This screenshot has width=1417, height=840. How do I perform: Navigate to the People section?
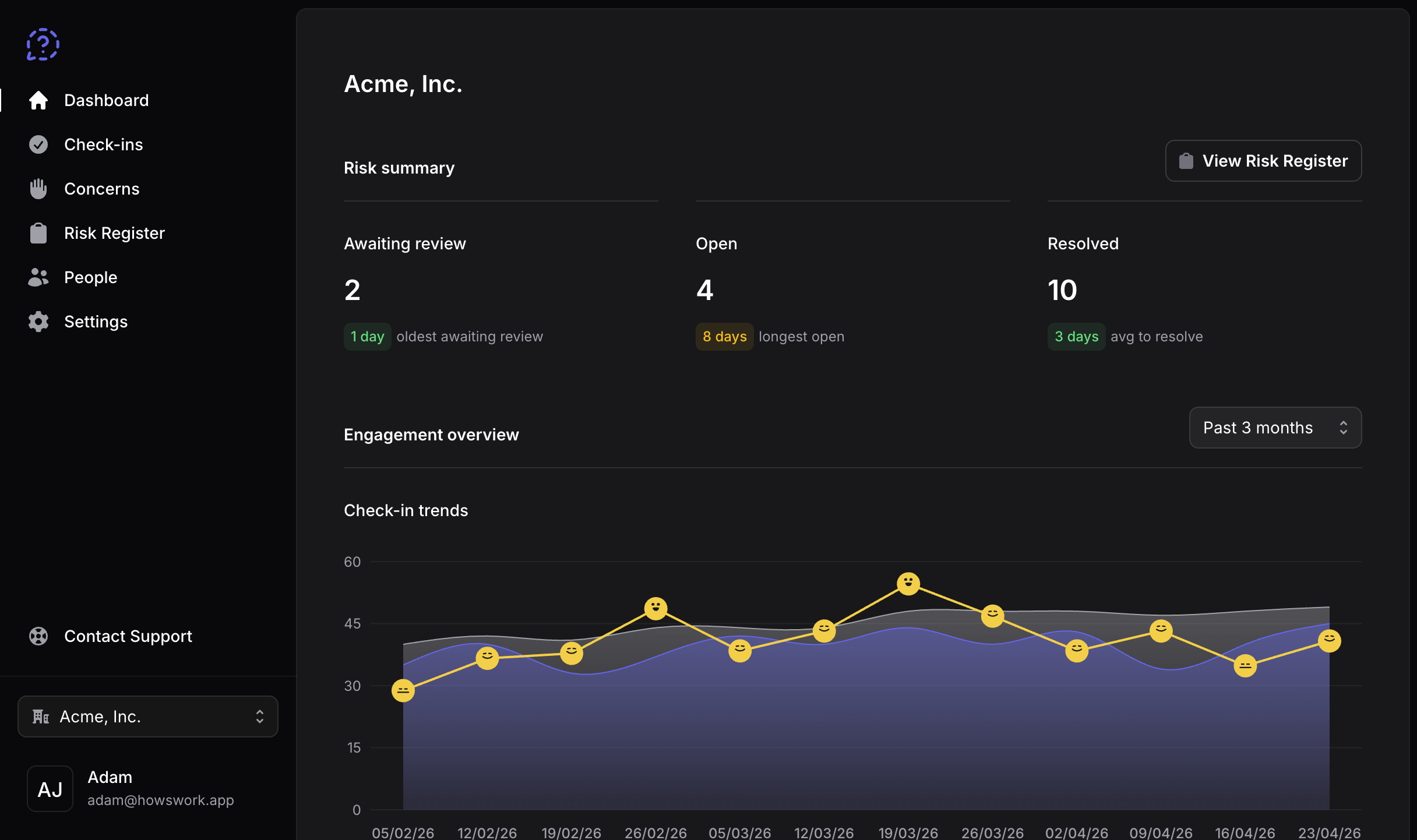pyautogui.click(x=90, y=277)
